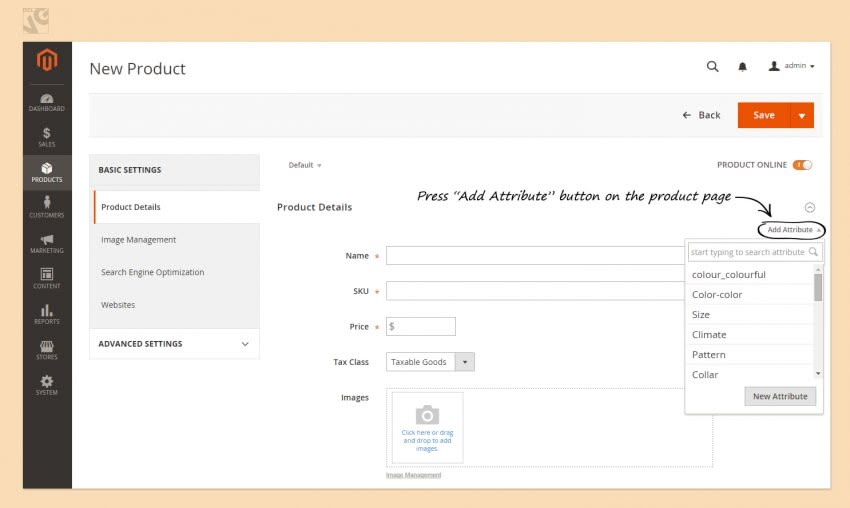Image resolution: width=850 pixels, height=508 pixels.
Task: Click the Price input field
Action: (x=421, y=326)
